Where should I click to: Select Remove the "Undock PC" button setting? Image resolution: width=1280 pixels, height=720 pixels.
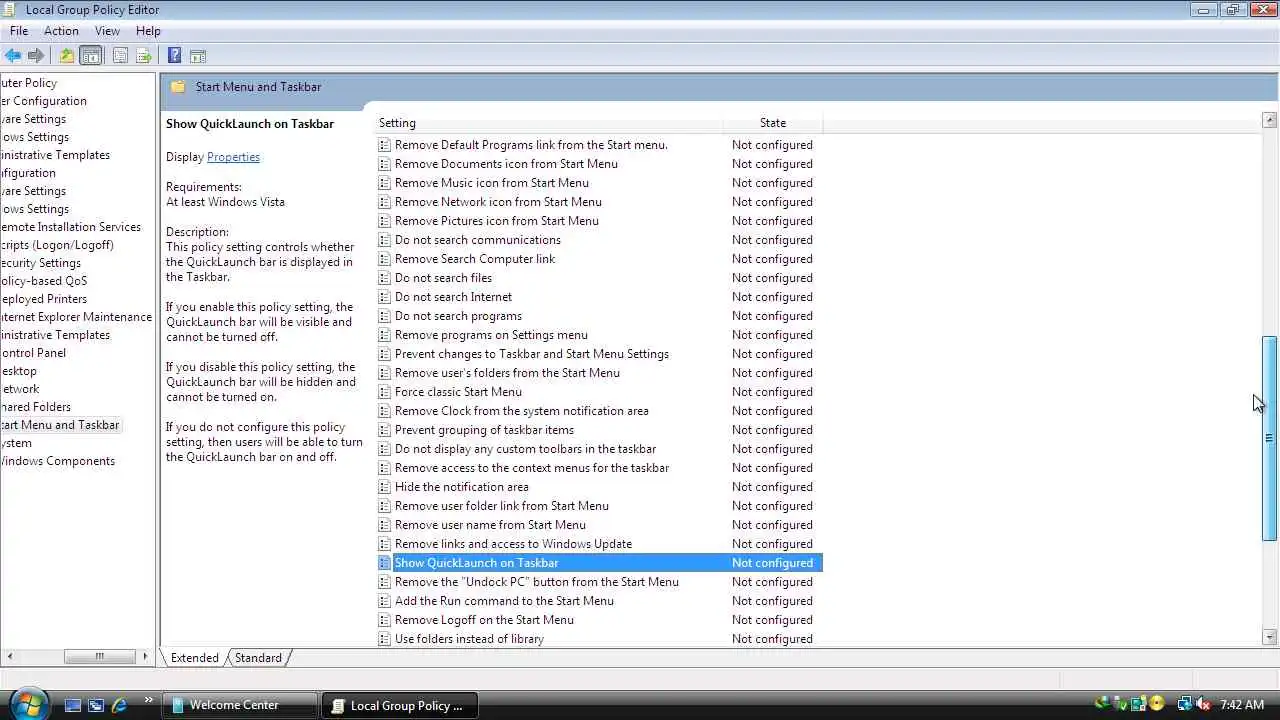click(536, 582)
